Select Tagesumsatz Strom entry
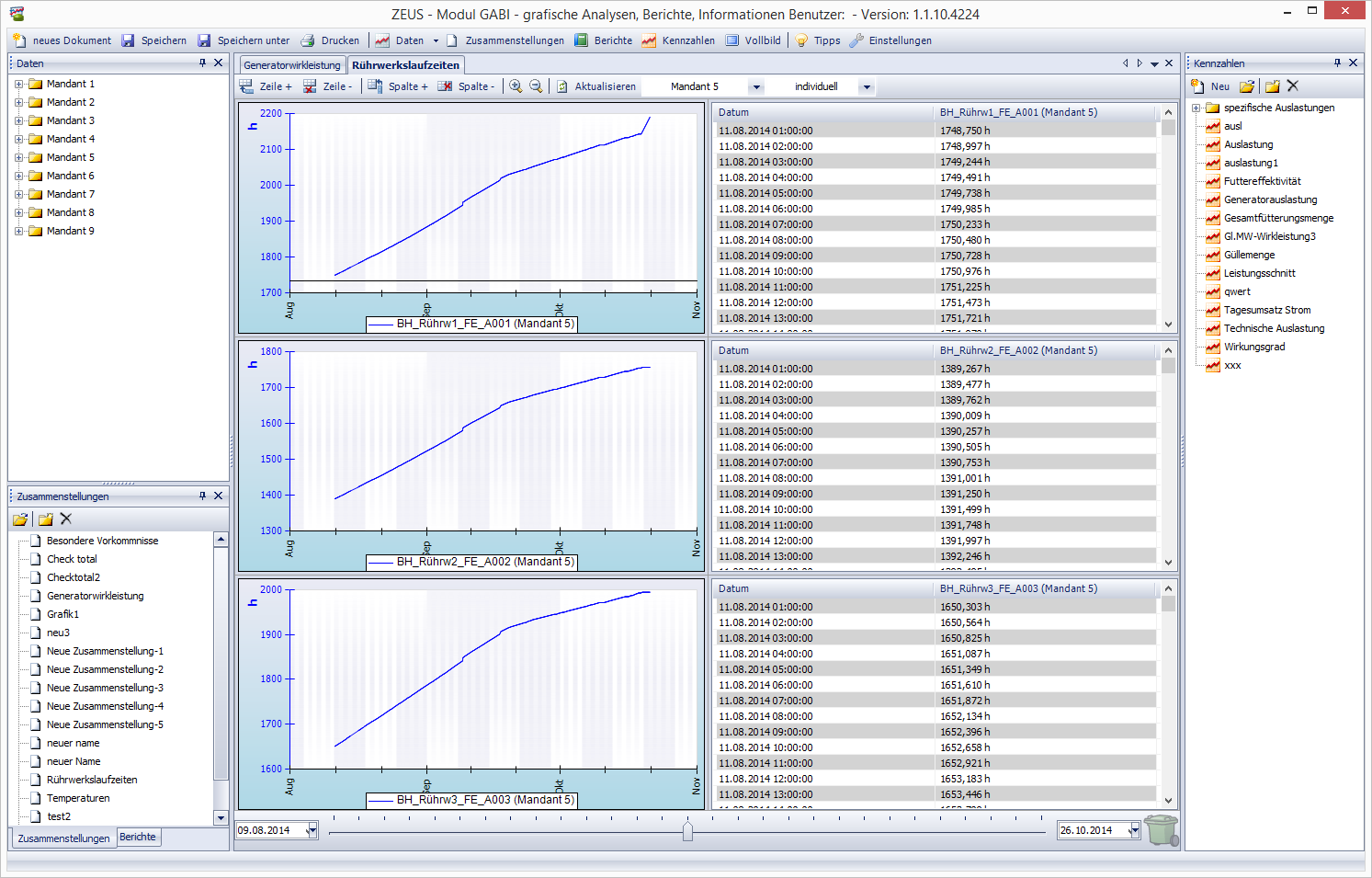Image resolution: width=1372 pixels, height=878 pixels. (x=1267, y=310)
